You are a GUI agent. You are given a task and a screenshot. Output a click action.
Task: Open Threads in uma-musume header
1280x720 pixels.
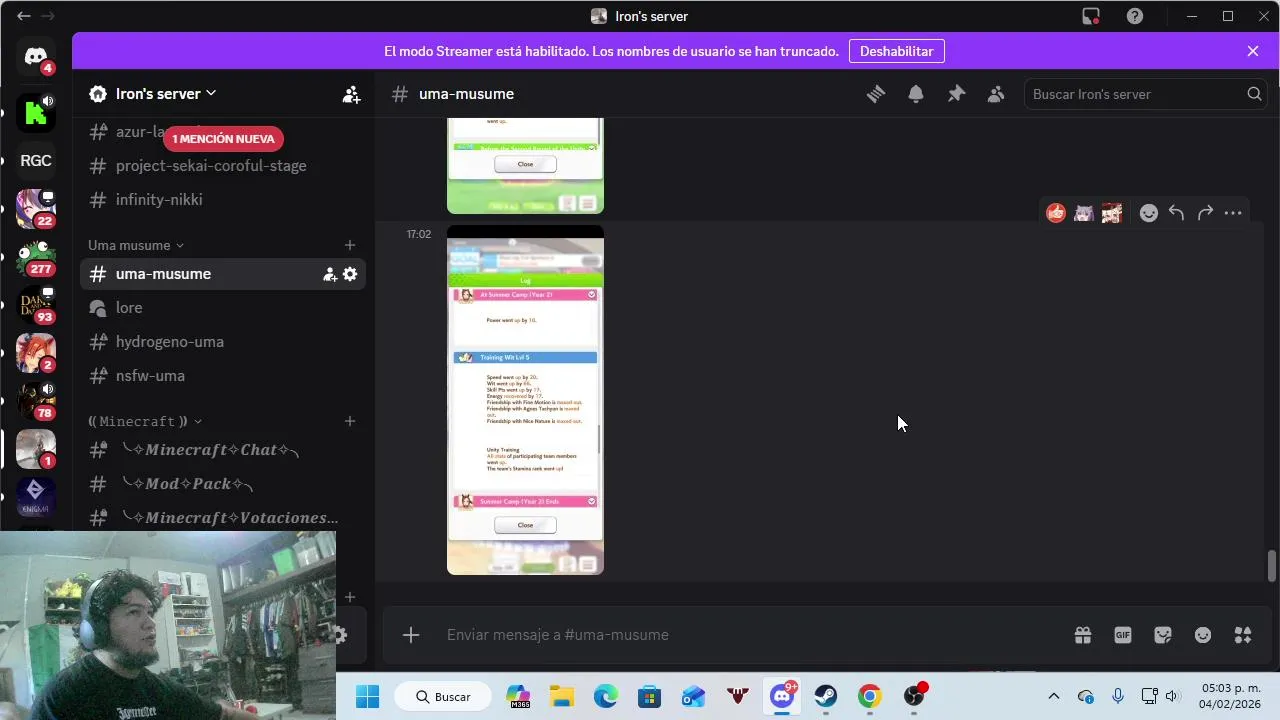[876, 94]
